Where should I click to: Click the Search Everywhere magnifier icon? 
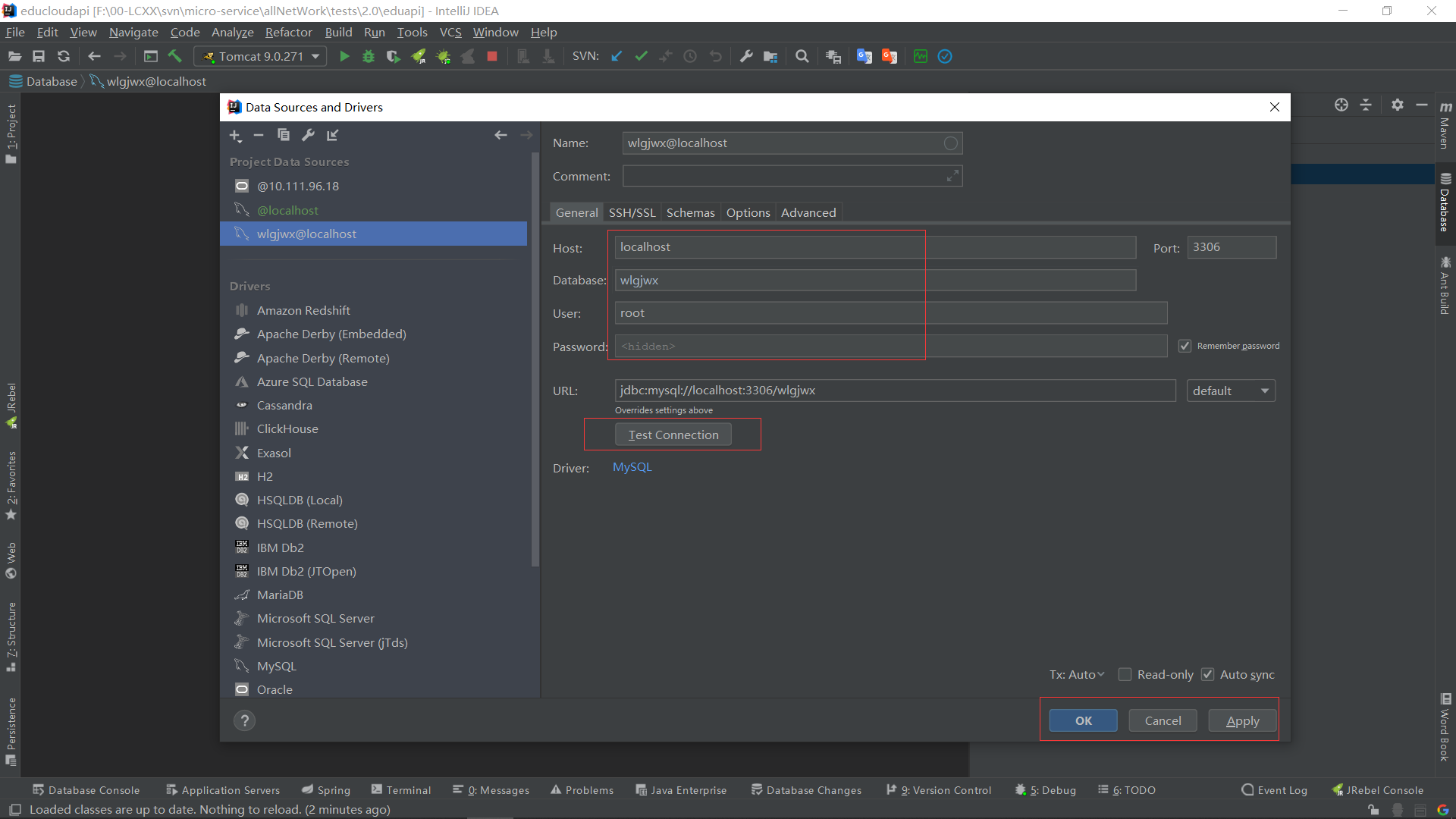tap(802, 56)
